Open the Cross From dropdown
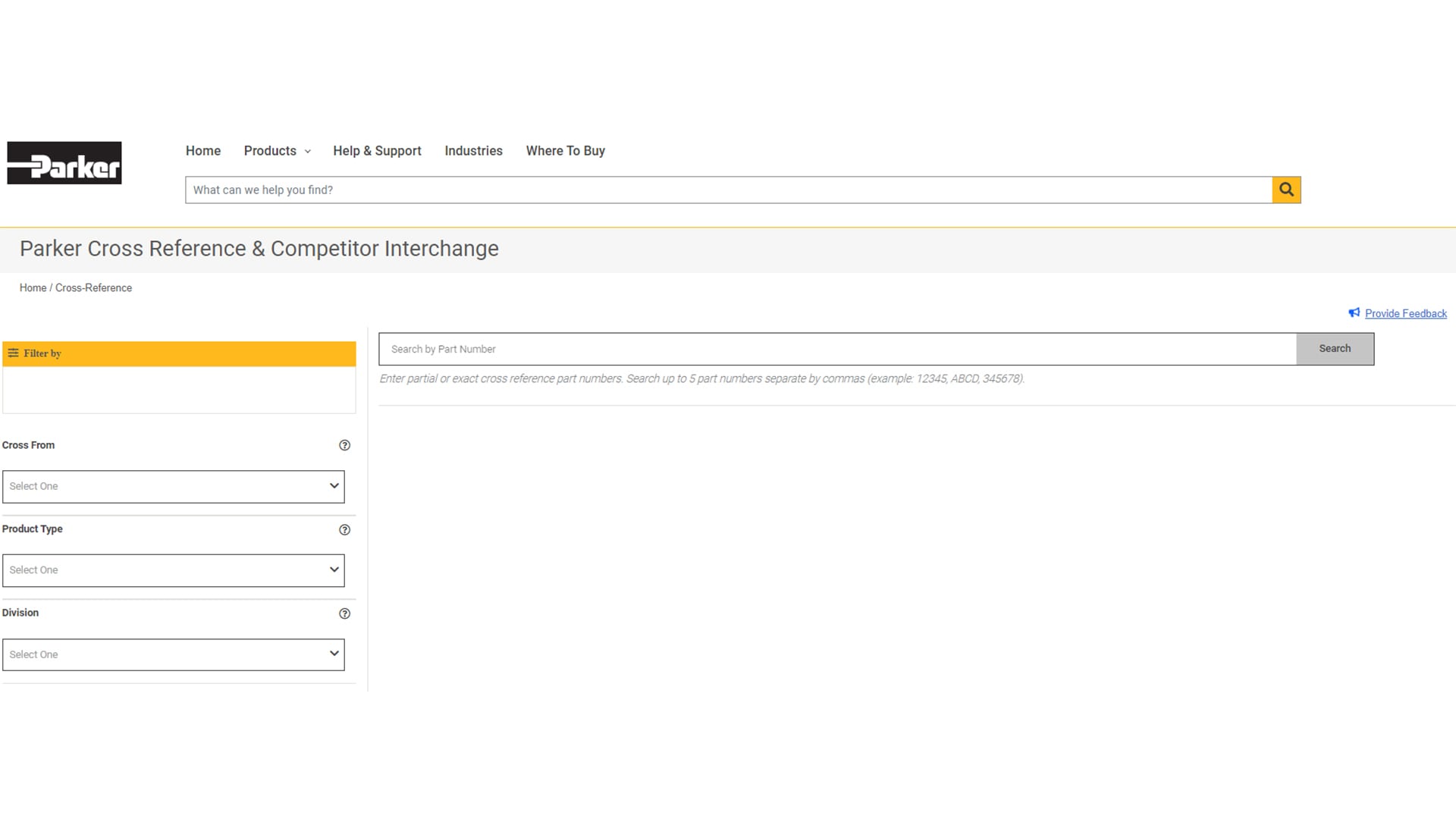This screenshot has height=819, width=1456. click(x=173, y=487)
